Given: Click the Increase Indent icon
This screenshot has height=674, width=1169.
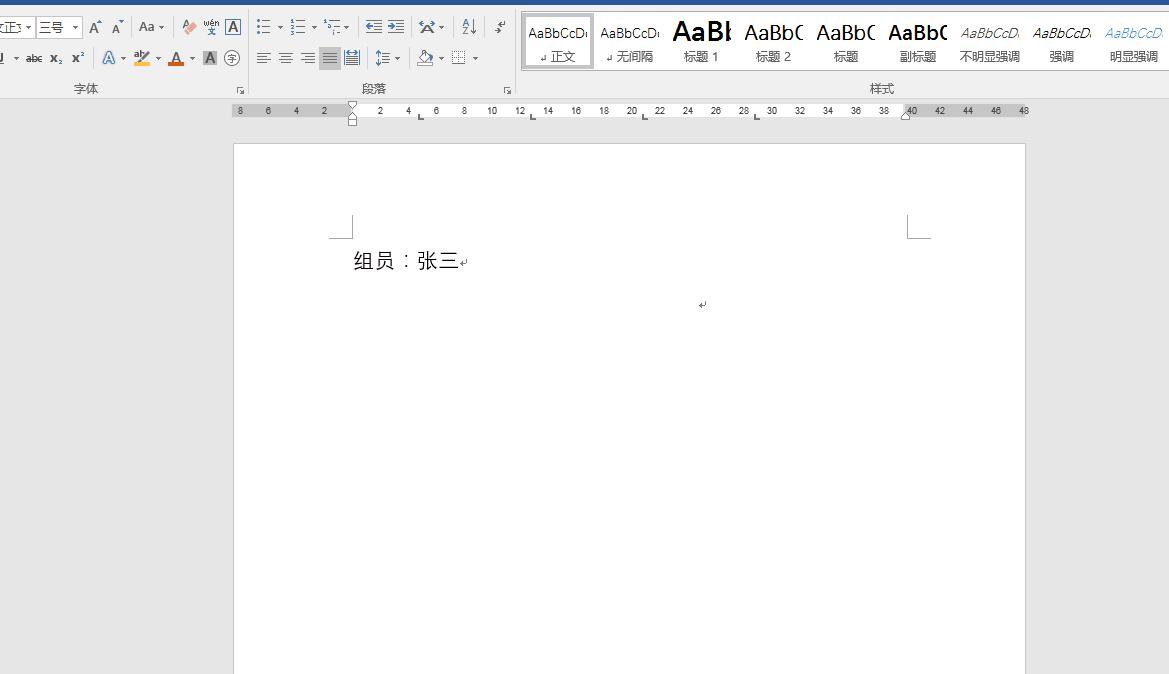Looking at the screenshot, I should 396,28.
